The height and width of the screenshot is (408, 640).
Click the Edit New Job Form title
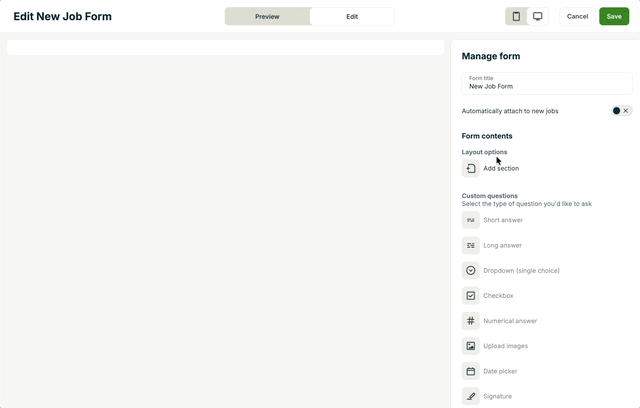(x=62, y=16)
